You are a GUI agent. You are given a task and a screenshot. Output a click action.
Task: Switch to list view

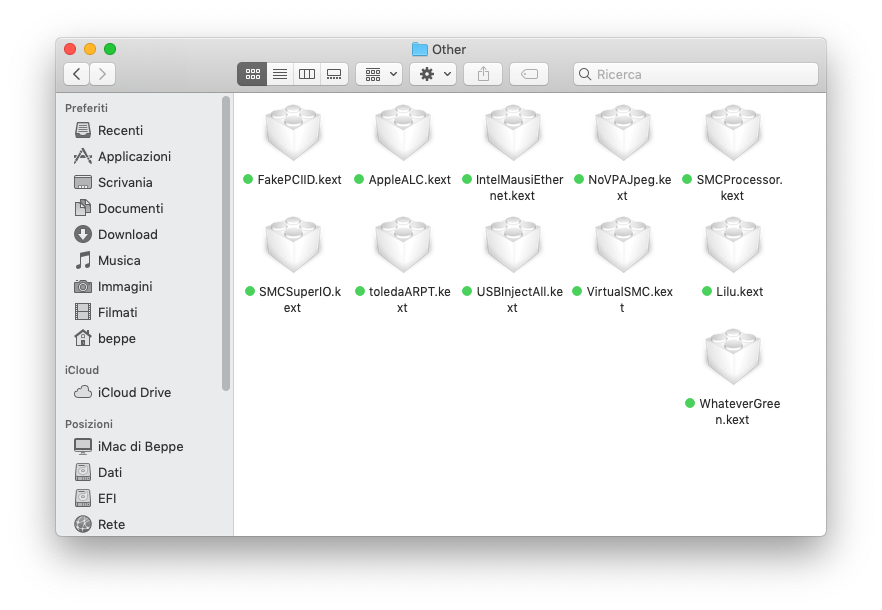coord(280,74)
